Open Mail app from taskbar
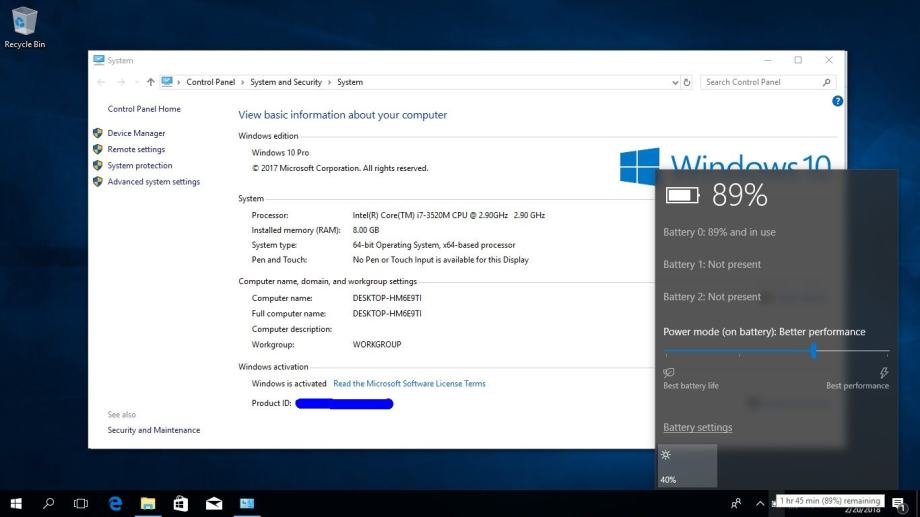This screenshot has height=517, width=920. (x=214, y=504)
